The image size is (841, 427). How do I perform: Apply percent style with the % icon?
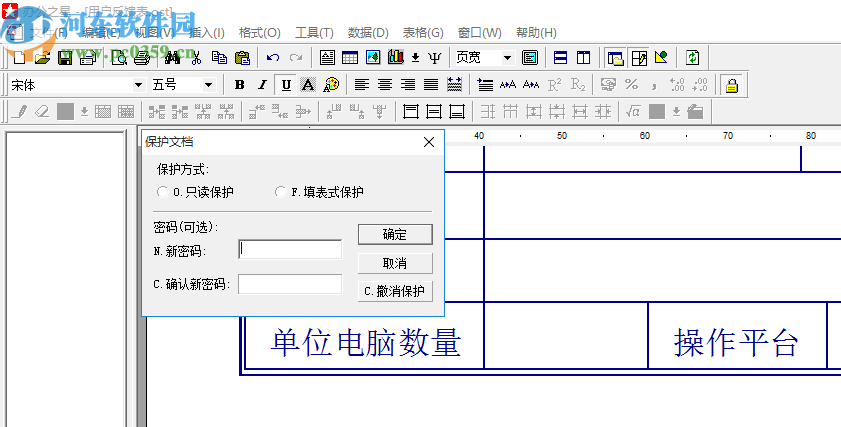[x=631, y=85]
